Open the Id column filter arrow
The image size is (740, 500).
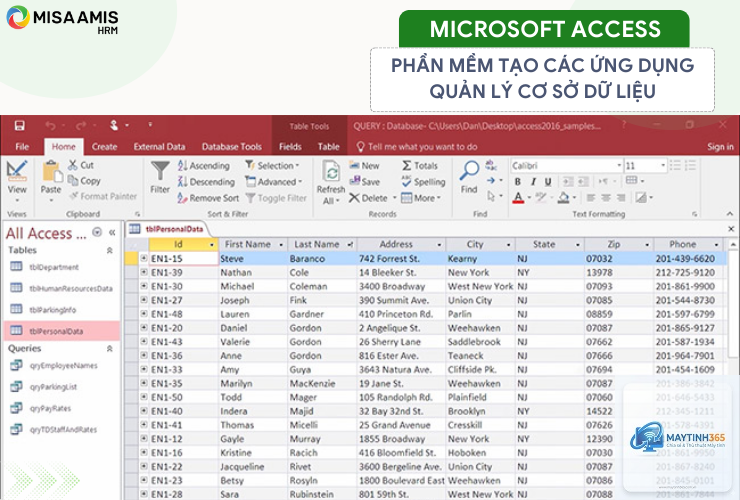[x=211, y=245]
